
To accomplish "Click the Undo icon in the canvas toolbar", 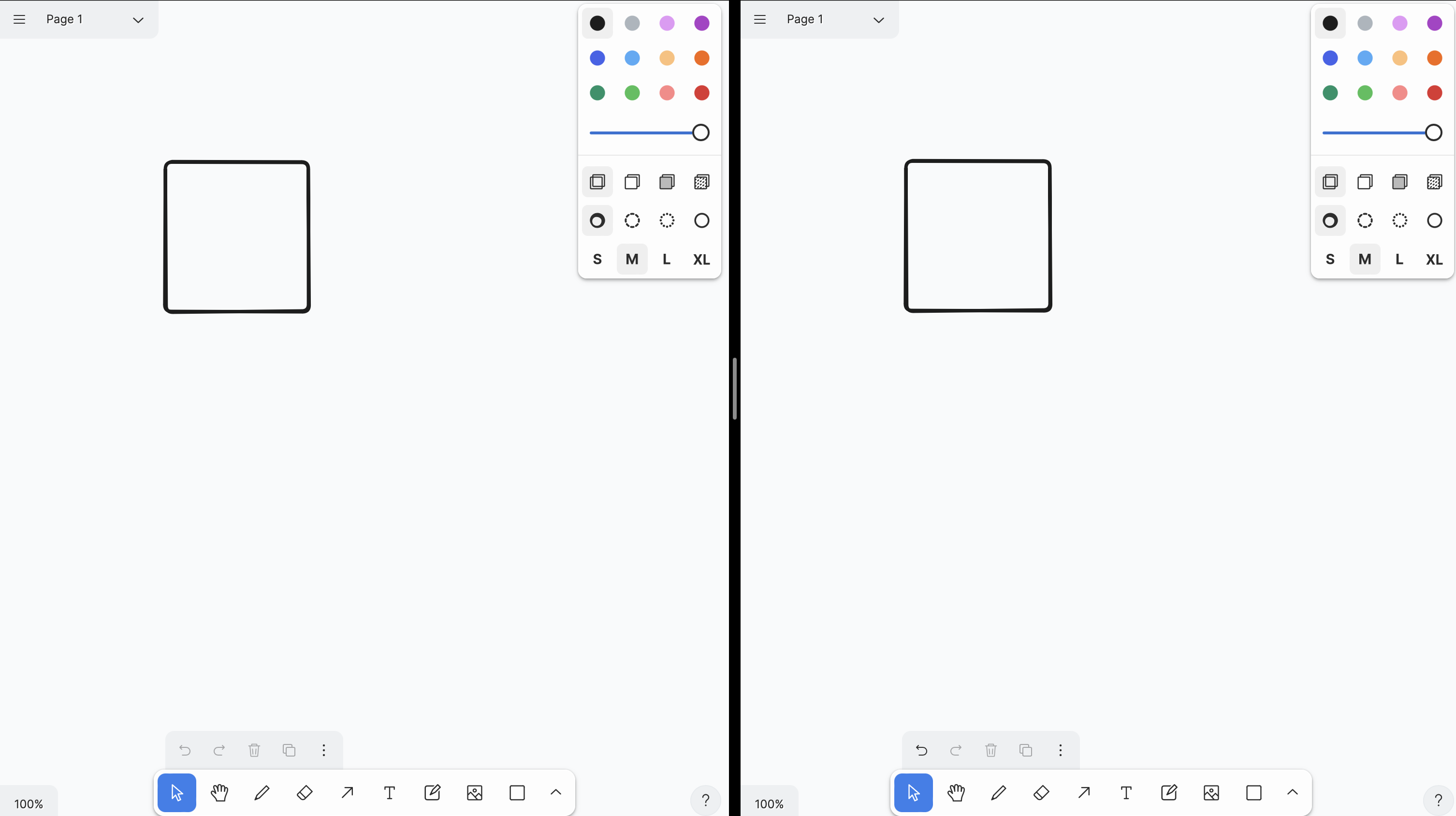I will (x=185, y=750).
